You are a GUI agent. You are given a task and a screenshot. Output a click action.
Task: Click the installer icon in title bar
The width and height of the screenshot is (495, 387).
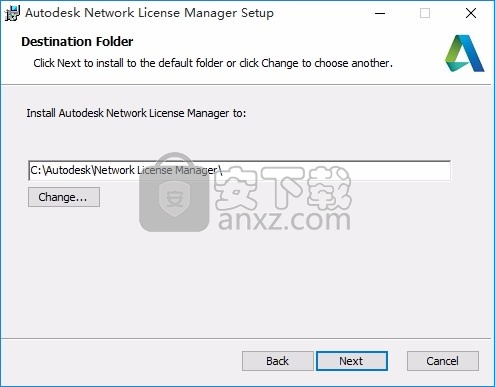(12, 13)
